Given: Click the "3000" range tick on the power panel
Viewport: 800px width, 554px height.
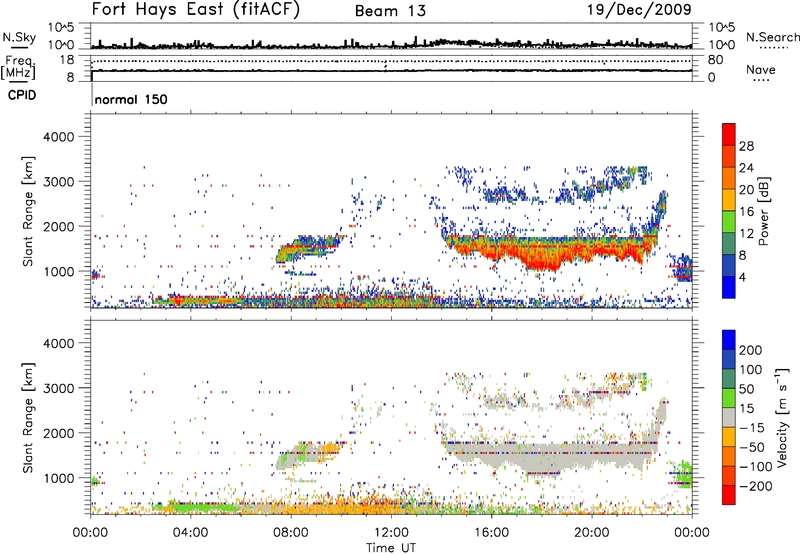Looking at the screenshot, I should click(x=58, y=182).
